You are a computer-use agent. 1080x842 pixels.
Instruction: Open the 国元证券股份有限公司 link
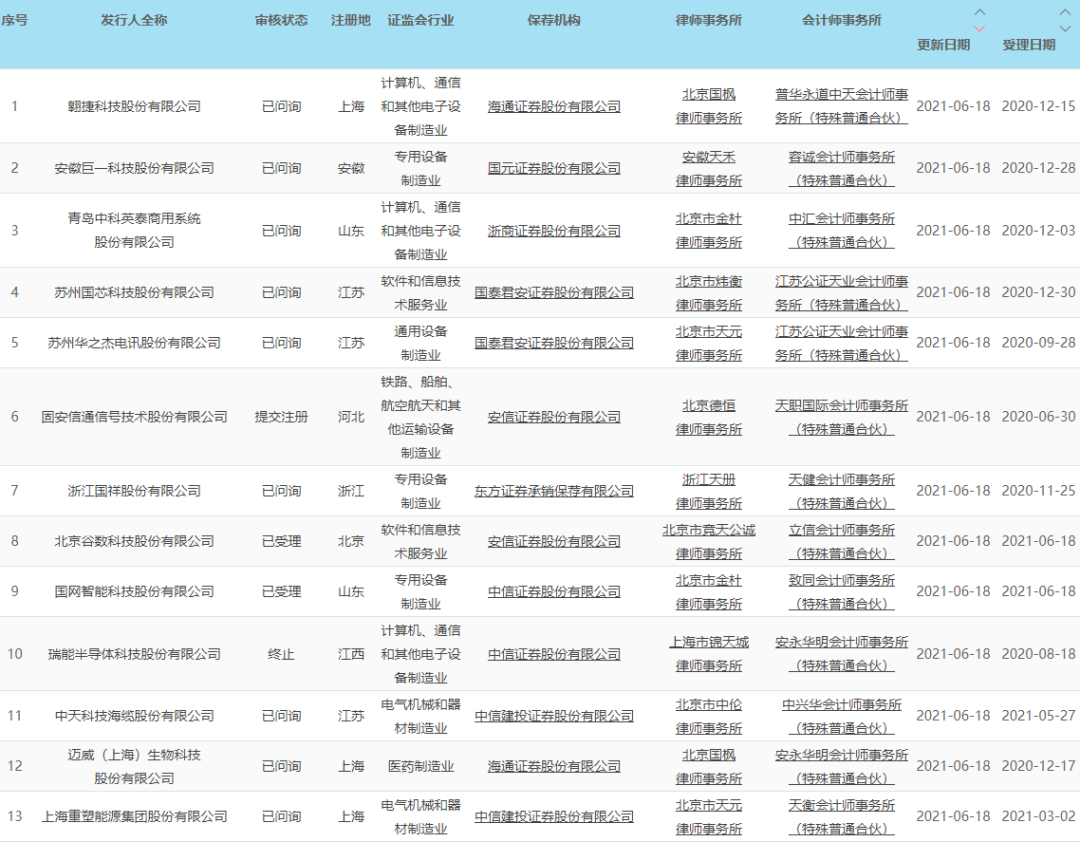click(x=553, y=167)
